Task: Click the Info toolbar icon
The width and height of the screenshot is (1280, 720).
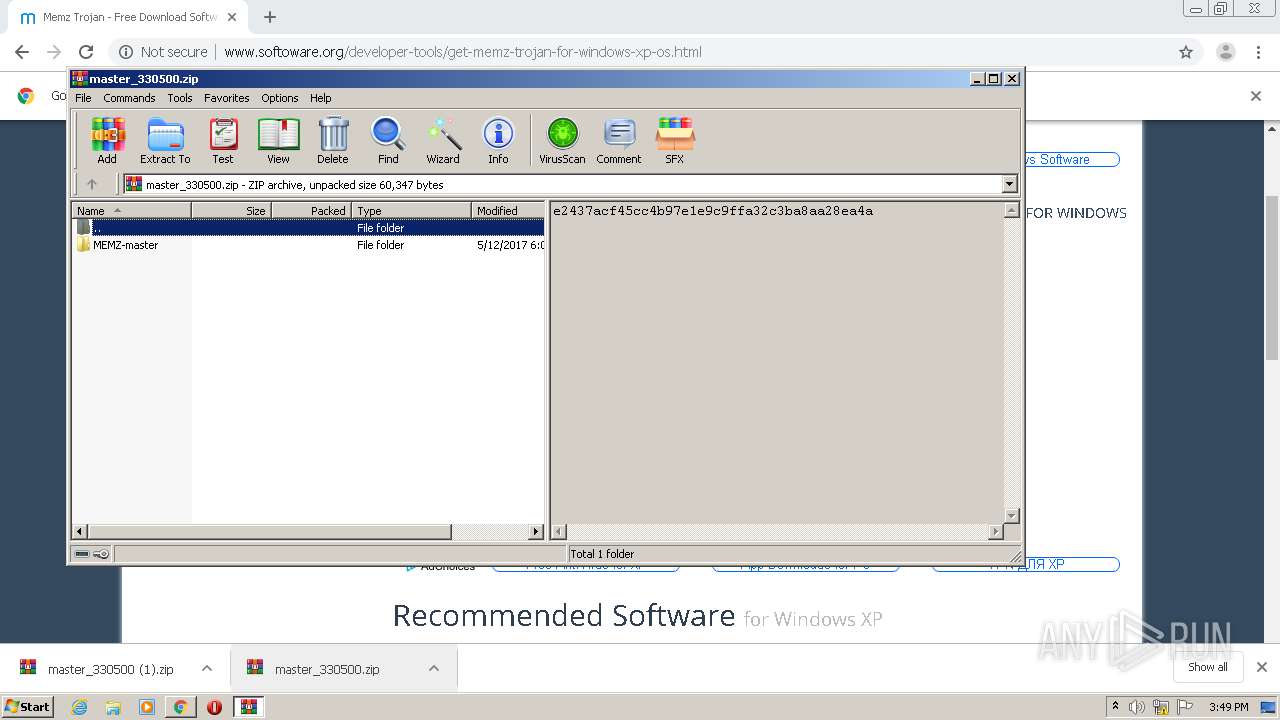Action: click(498, 140)
